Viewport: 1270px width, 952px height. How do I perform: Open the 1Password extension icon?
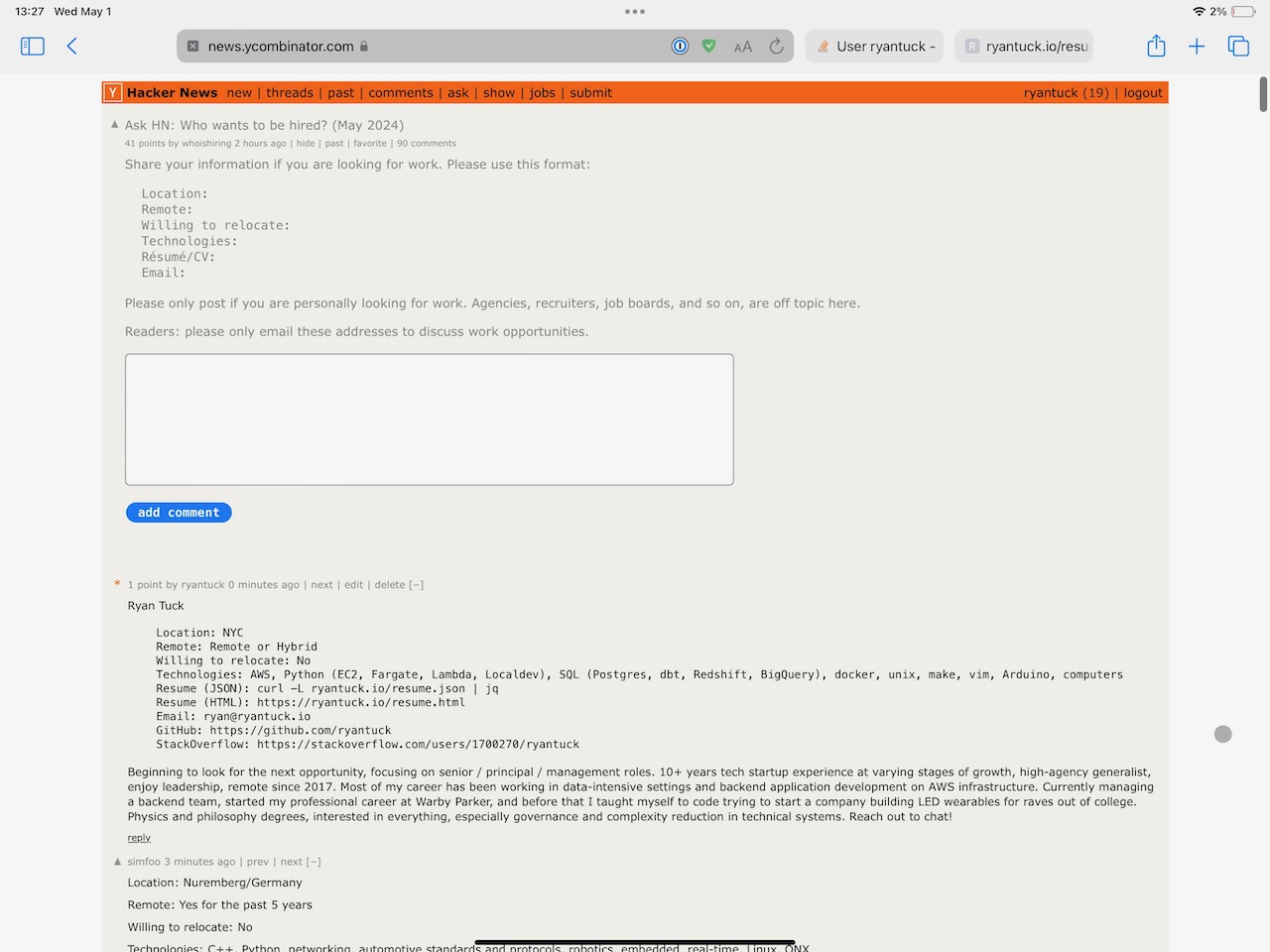680,46
